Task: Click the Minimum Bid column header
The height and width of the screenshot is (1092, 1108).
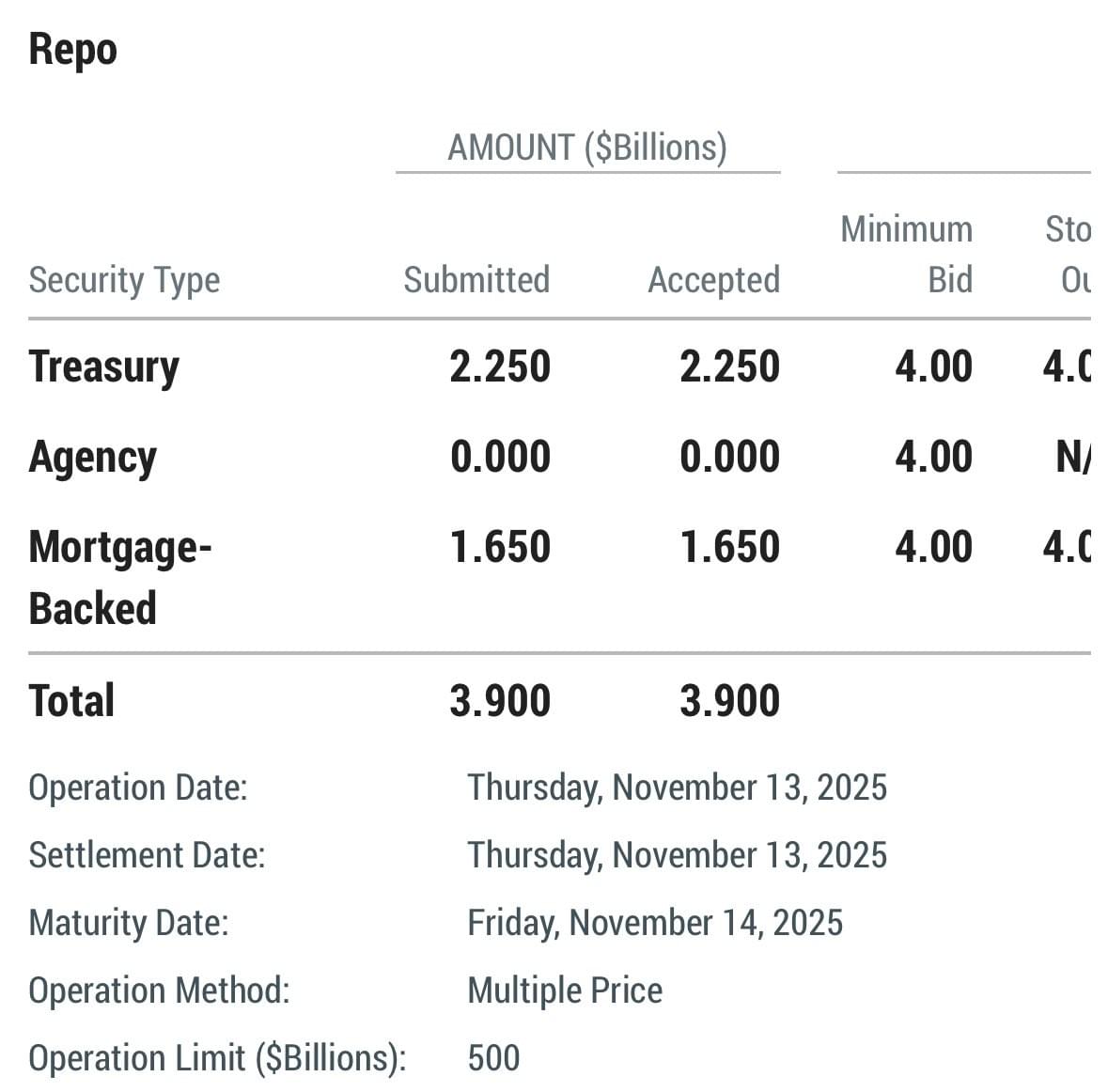Action: [x=907, y=254]
